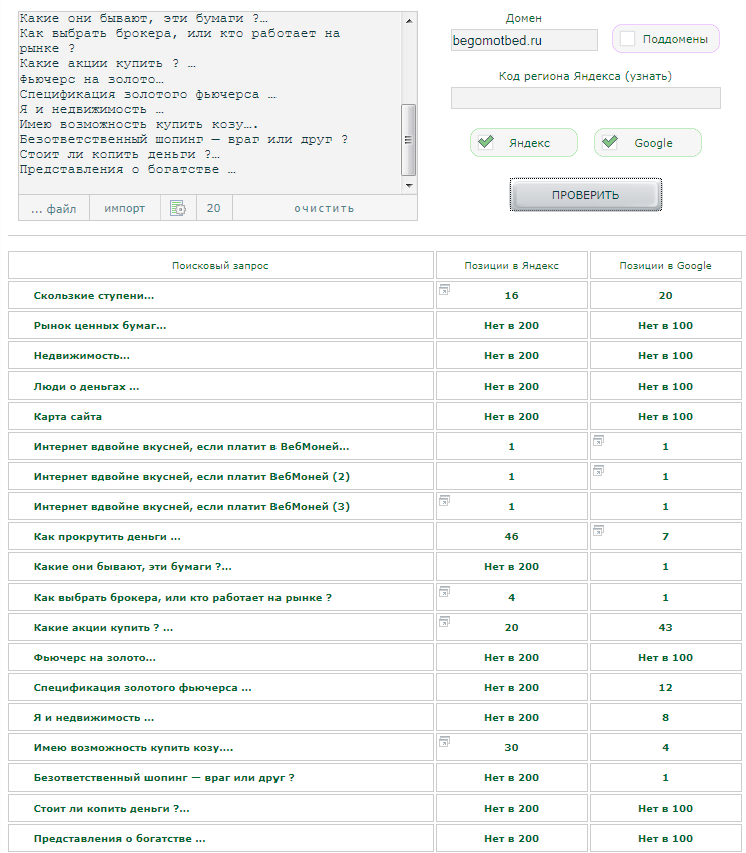The image size is (746, 853).
Task: Click the snapshot icon in ВебМоней (3) Yandex cell
Action: pos(444,500)
